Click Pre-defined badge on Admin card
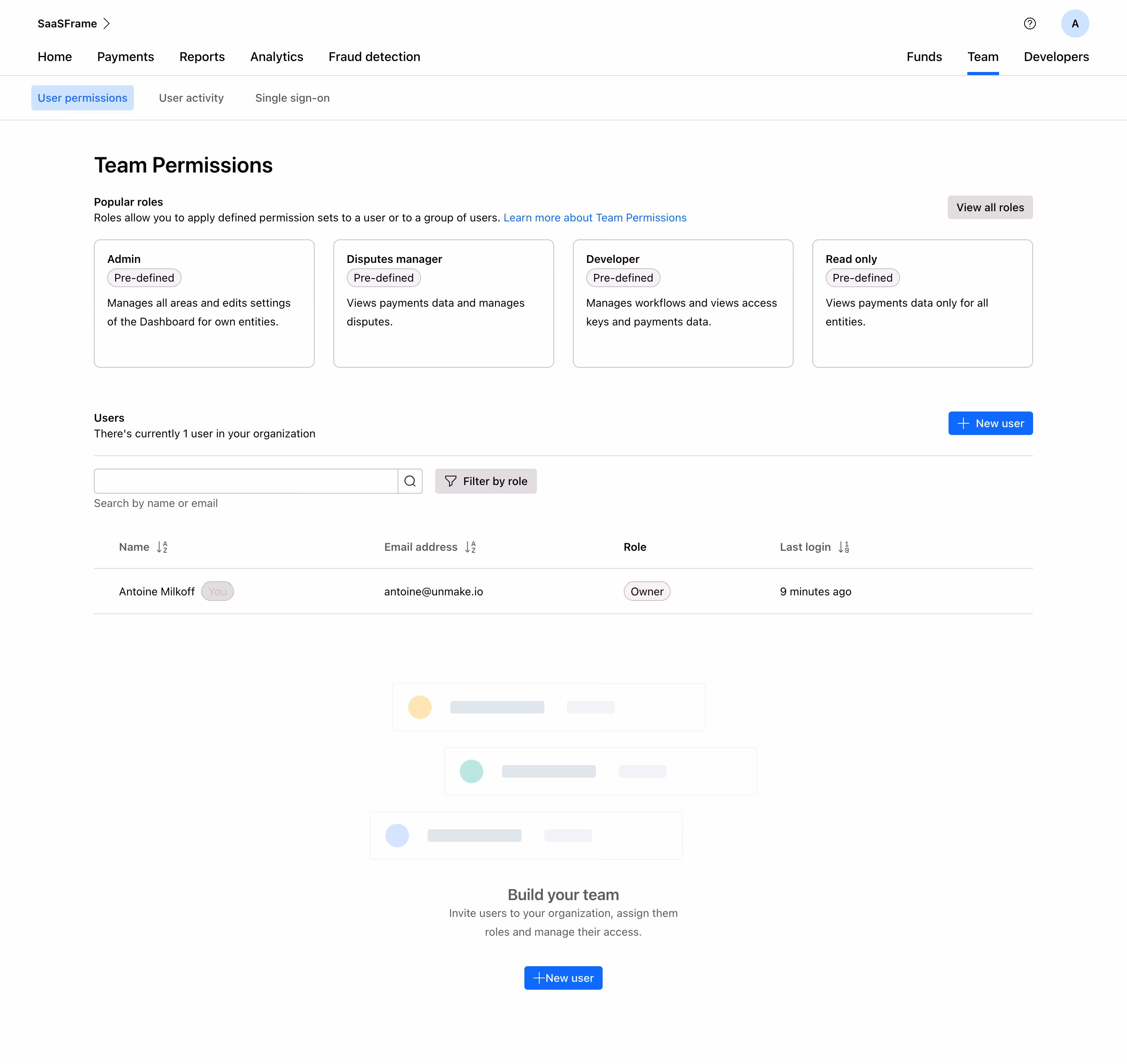The width and height of the screenshot is (1127, 1064). point(144,278)
